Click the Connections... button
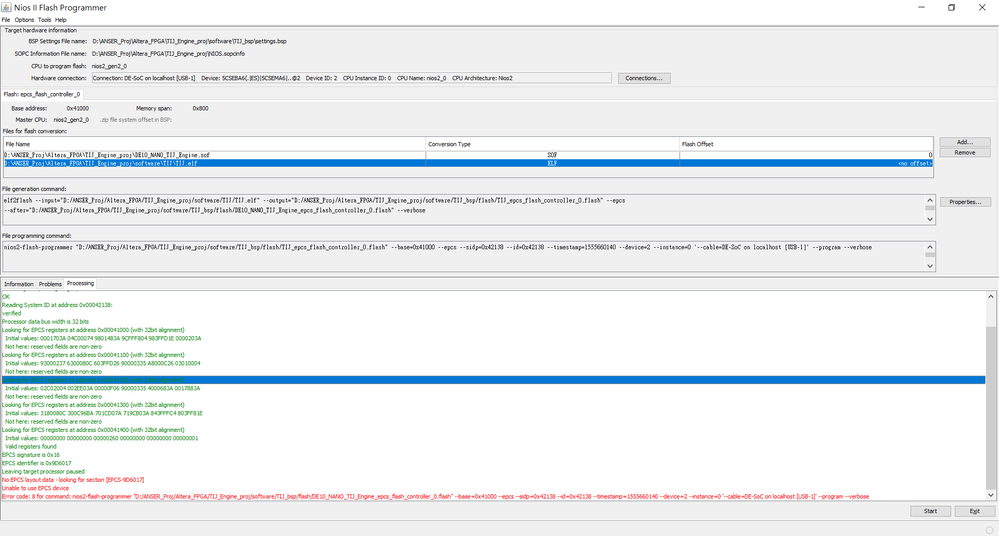Image resolution: width=999 pixels, height=536 pixels. click(x=643, y=78)
